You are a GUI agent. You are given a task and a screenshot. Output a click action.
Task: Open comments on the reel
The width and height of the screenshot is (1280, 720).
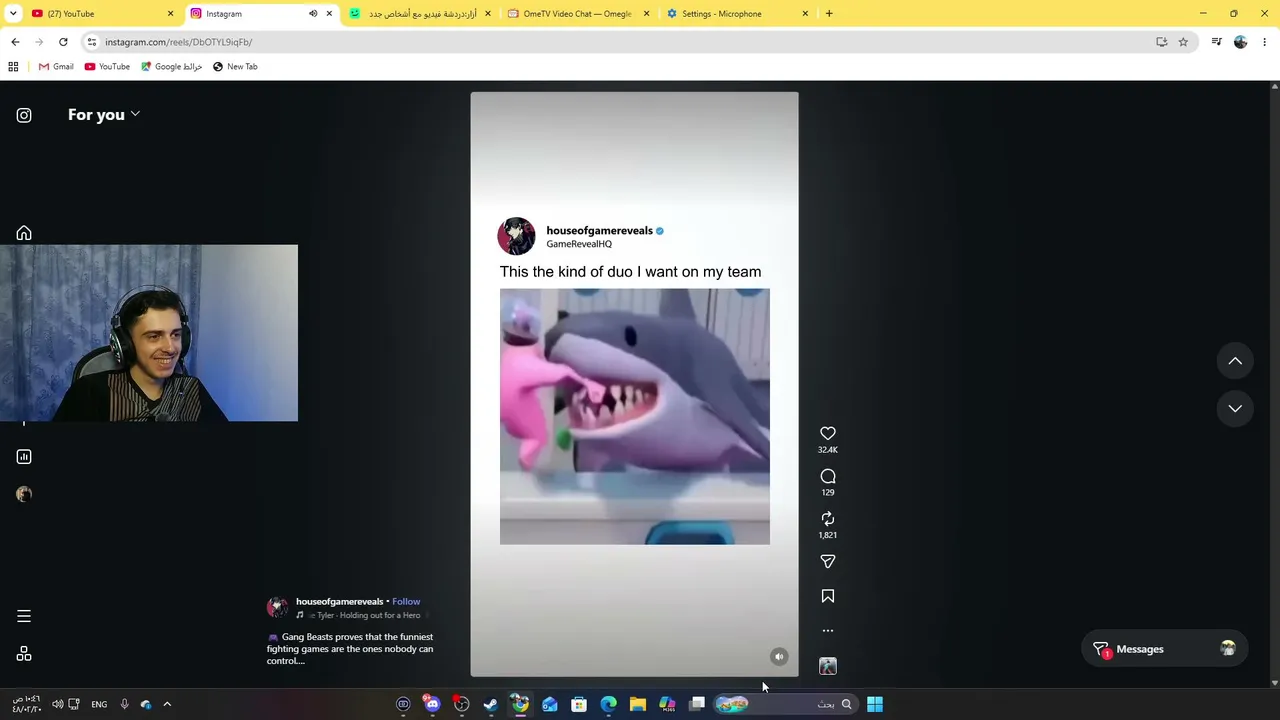(x=828, y=476)
